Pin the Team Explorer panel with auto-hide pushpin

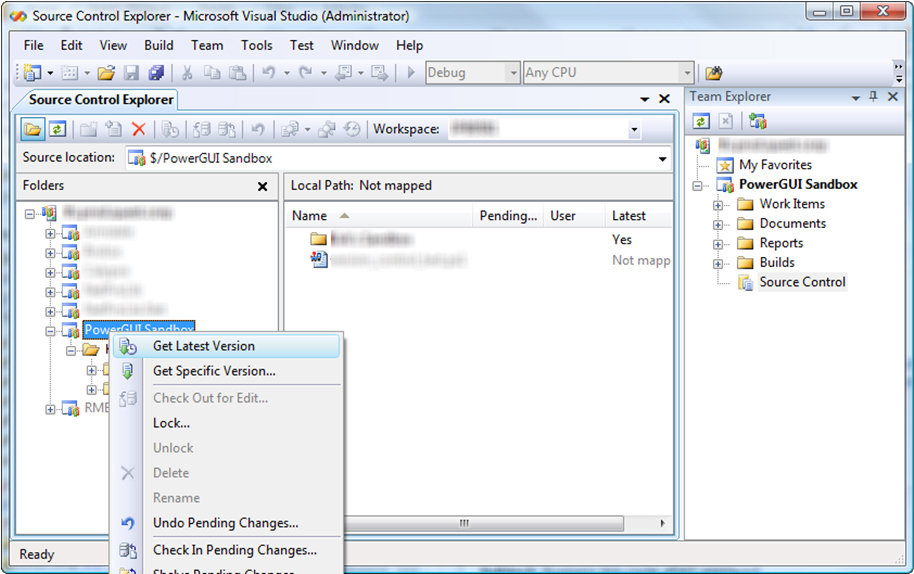tap(873, 97)
